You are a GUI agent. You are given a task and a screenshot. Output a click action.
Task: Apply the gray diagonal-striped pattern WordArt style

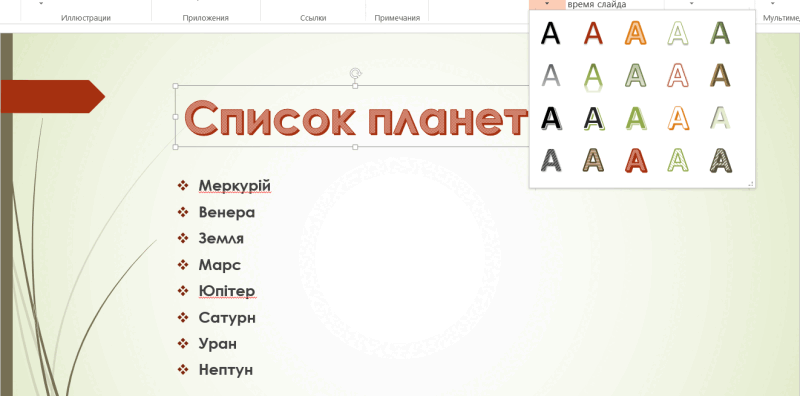(551, 160)
